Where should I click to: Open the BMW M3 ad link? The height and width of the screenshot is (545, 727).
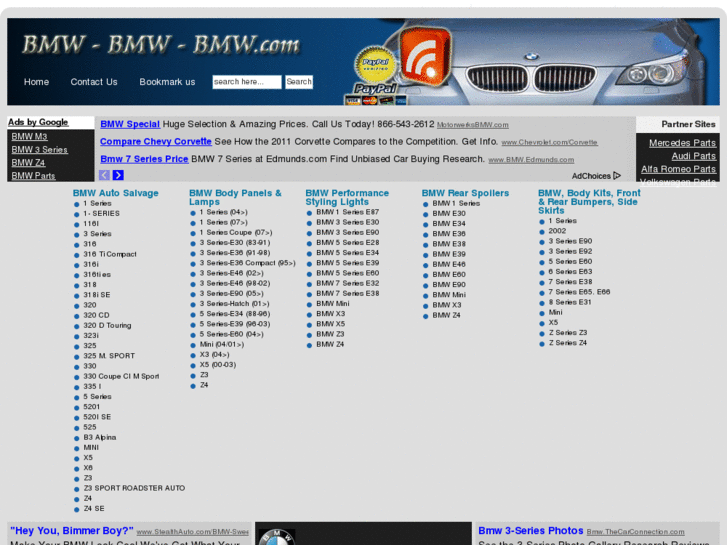(x=29, y=136)
